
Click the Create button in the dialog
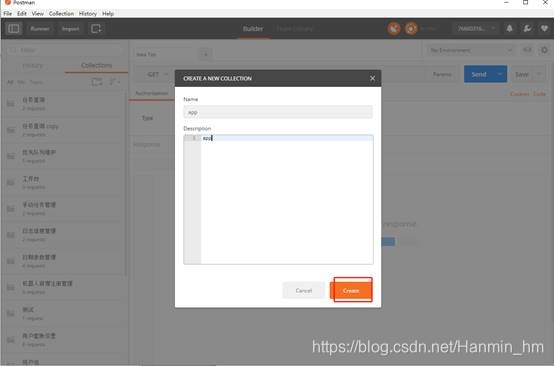click(x=351, y=290)
